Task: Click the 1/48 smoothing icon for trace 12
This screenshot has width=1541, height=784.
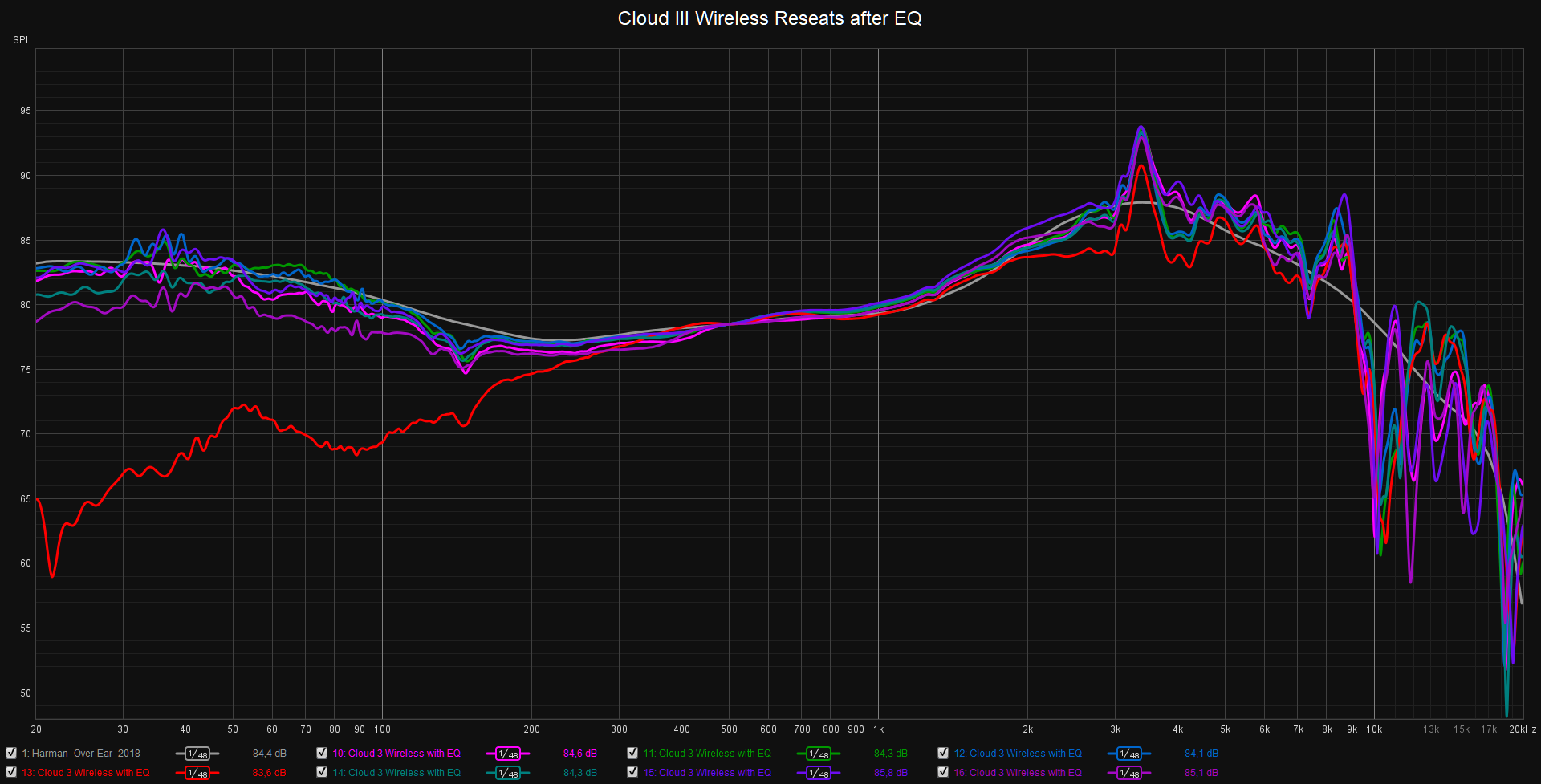Action: click(x=1129, y=754)
